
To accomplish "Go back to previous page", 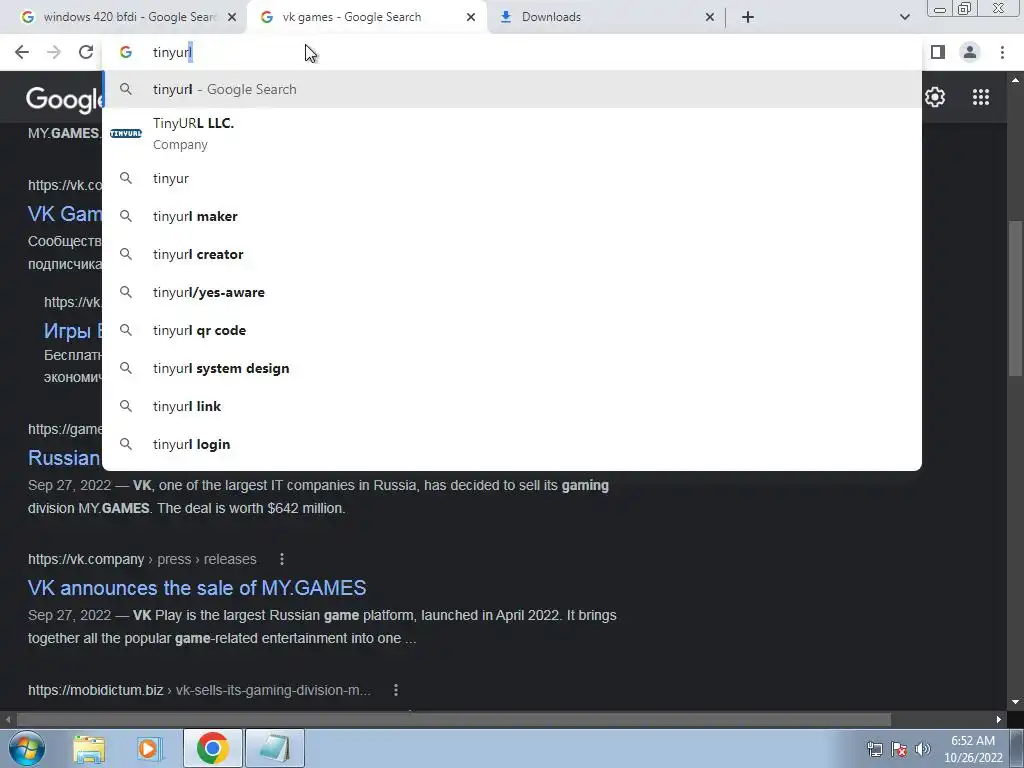I will tap(22, 52).
